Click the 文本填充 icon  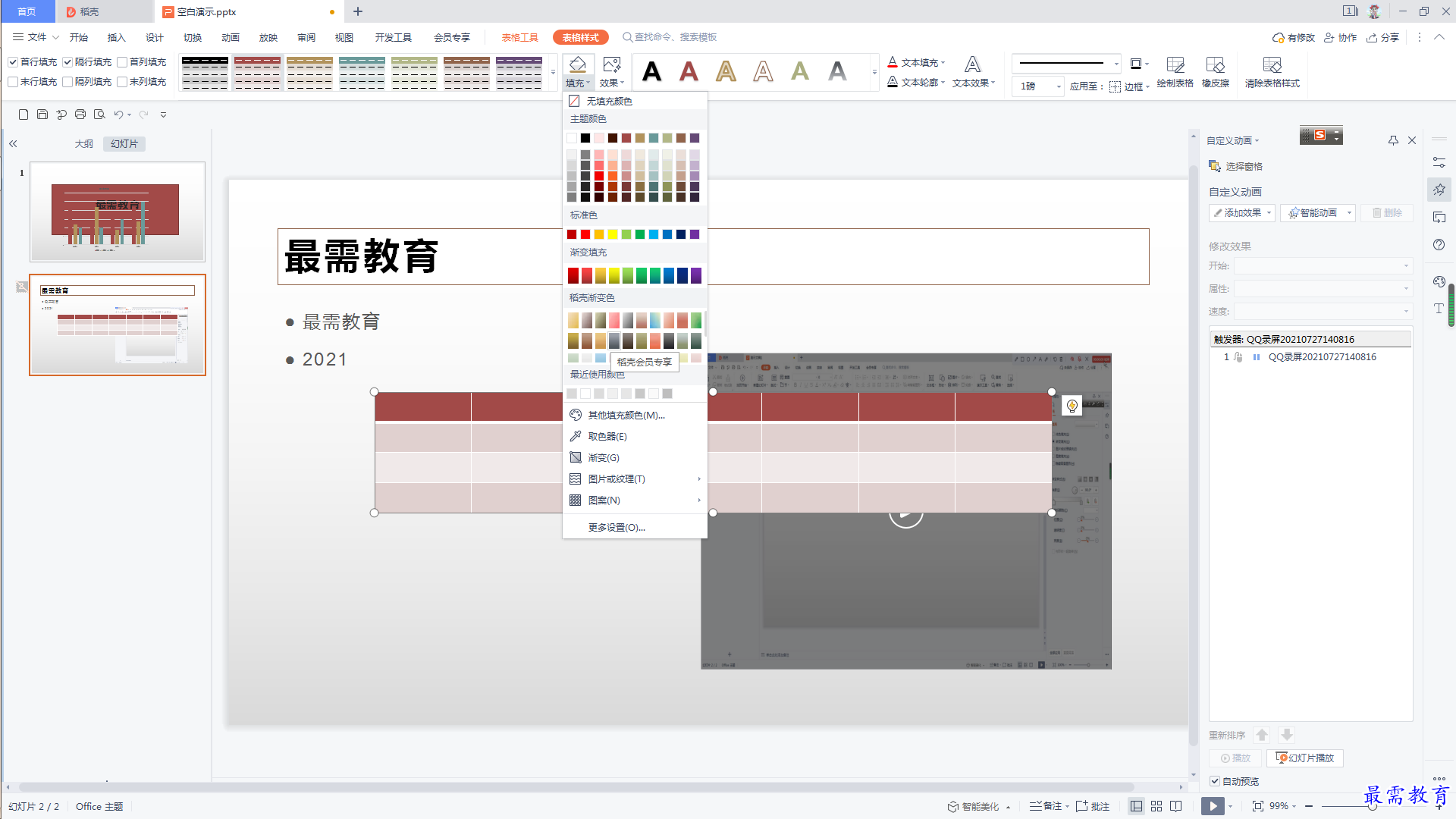click(x=893, y=62)
